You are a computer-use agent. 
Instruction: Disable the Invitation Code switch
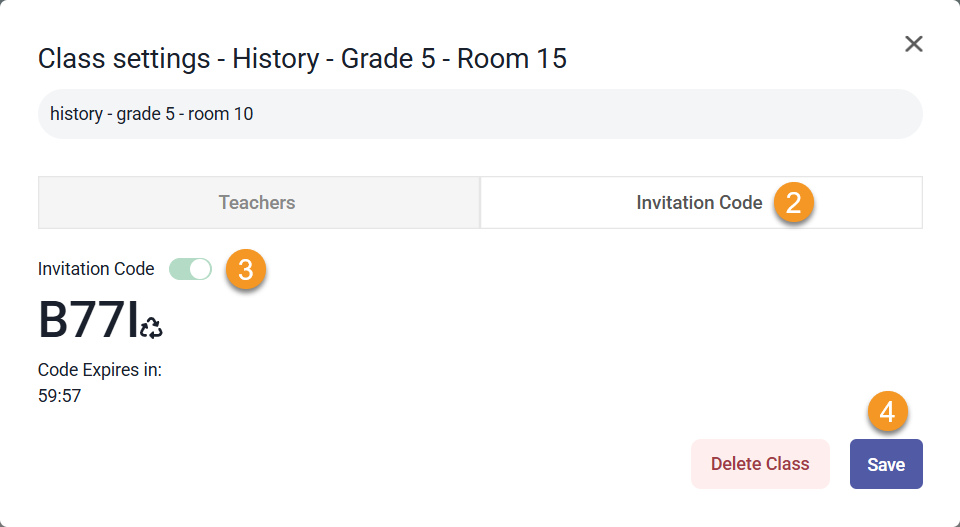point(190,269)
